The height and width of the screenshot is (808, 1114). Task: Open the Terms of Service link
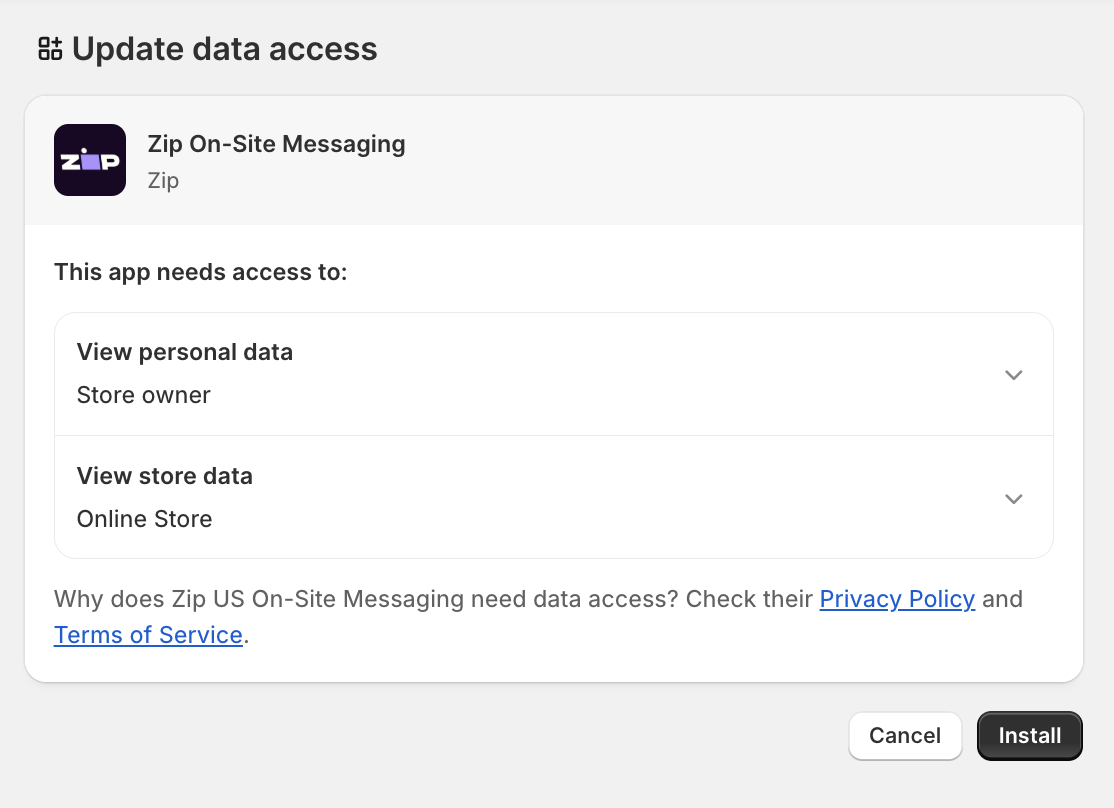(148, 635)
